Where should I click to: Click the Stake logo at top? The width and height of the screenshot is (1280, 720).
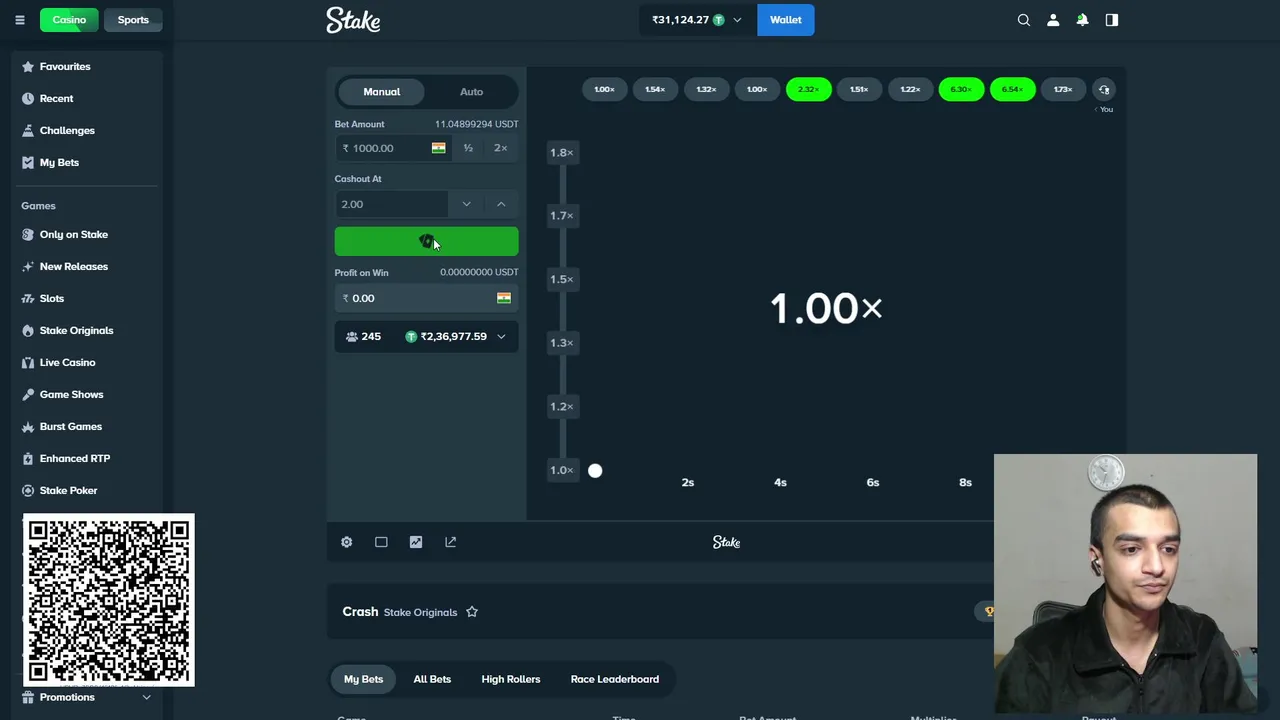point(353,20)
